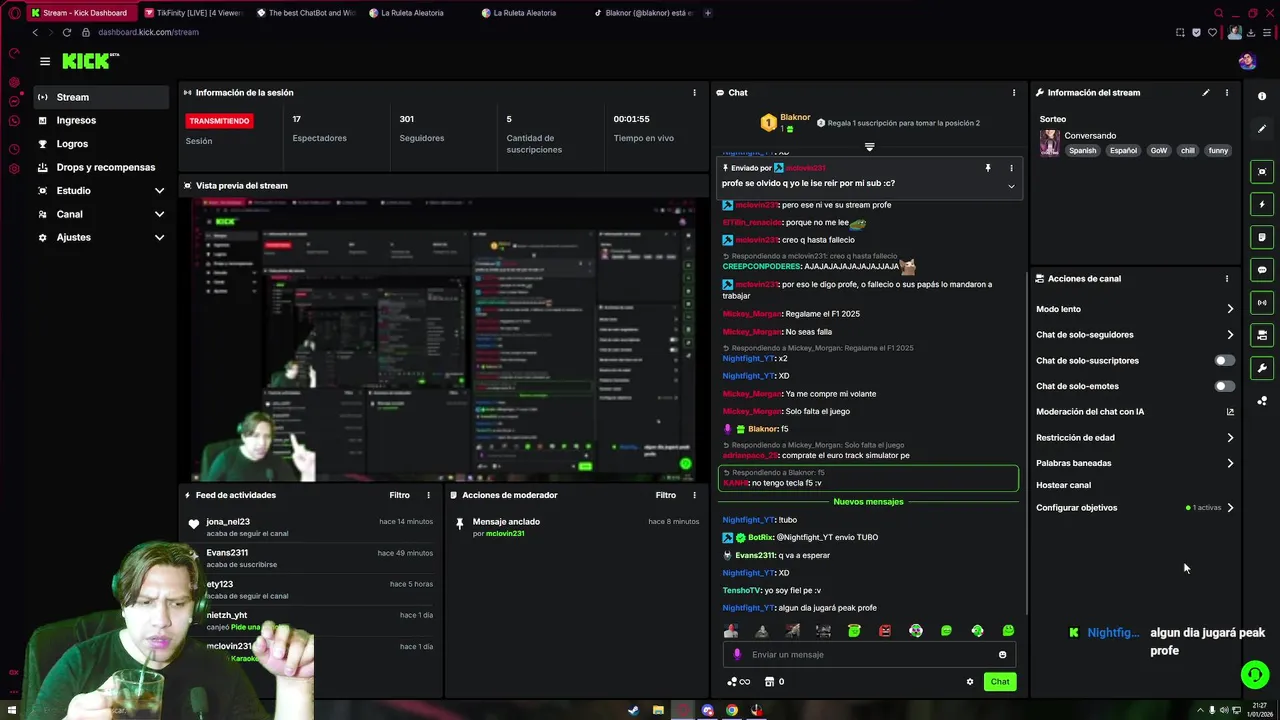
Task: Edit stream information with the pencil icon
Action: click(x=1205, y=93)
